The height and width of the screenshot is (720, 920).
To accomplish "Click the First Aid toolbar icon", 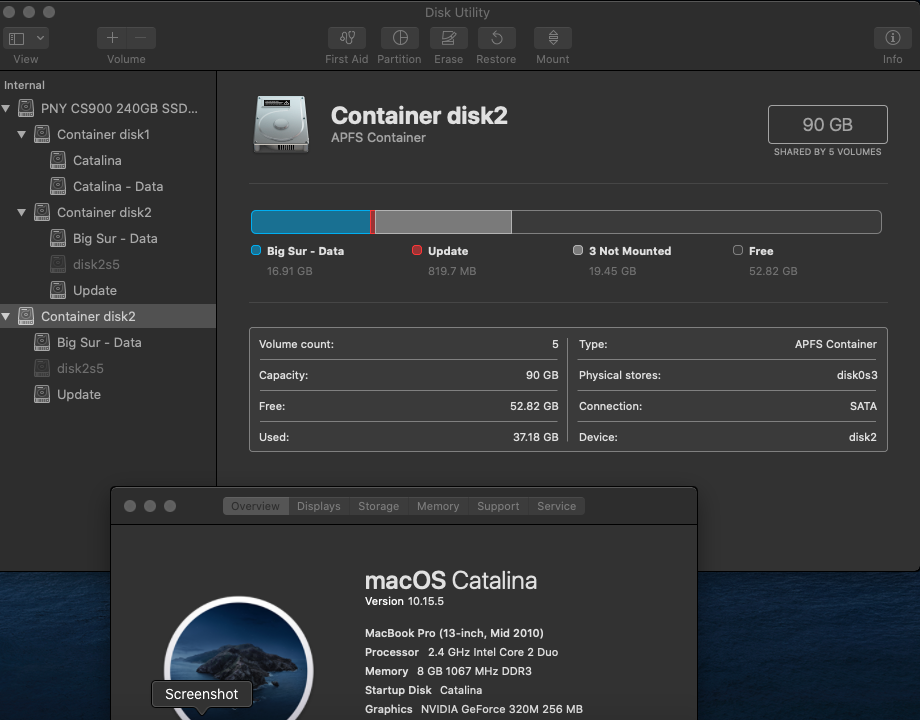I will click(347, 38).
